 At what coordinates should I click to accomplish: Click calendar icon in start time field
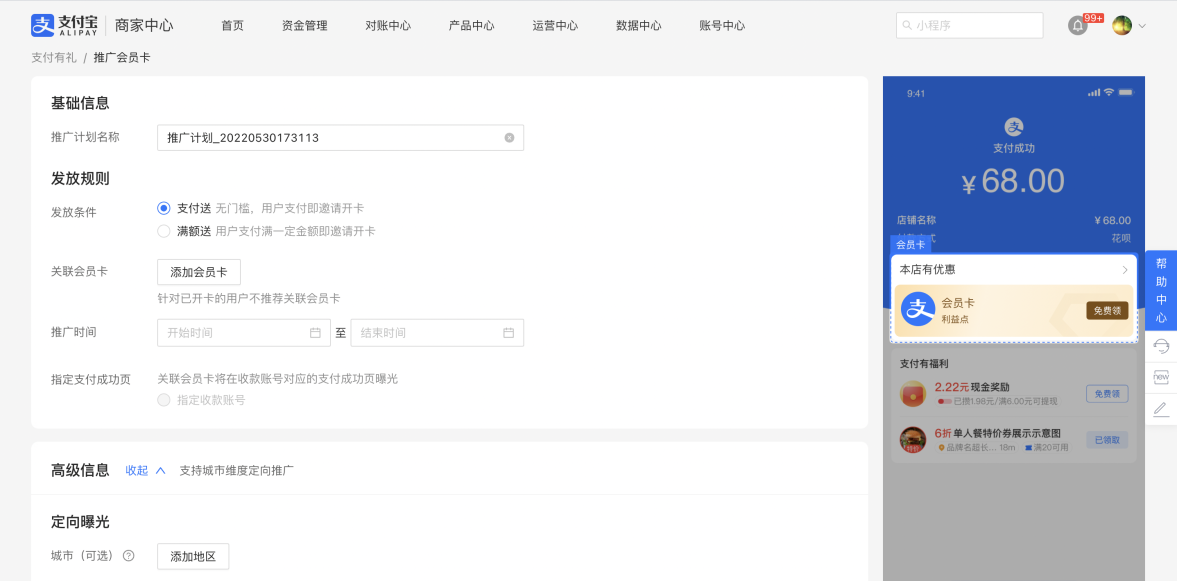click(x=315, y=333)
